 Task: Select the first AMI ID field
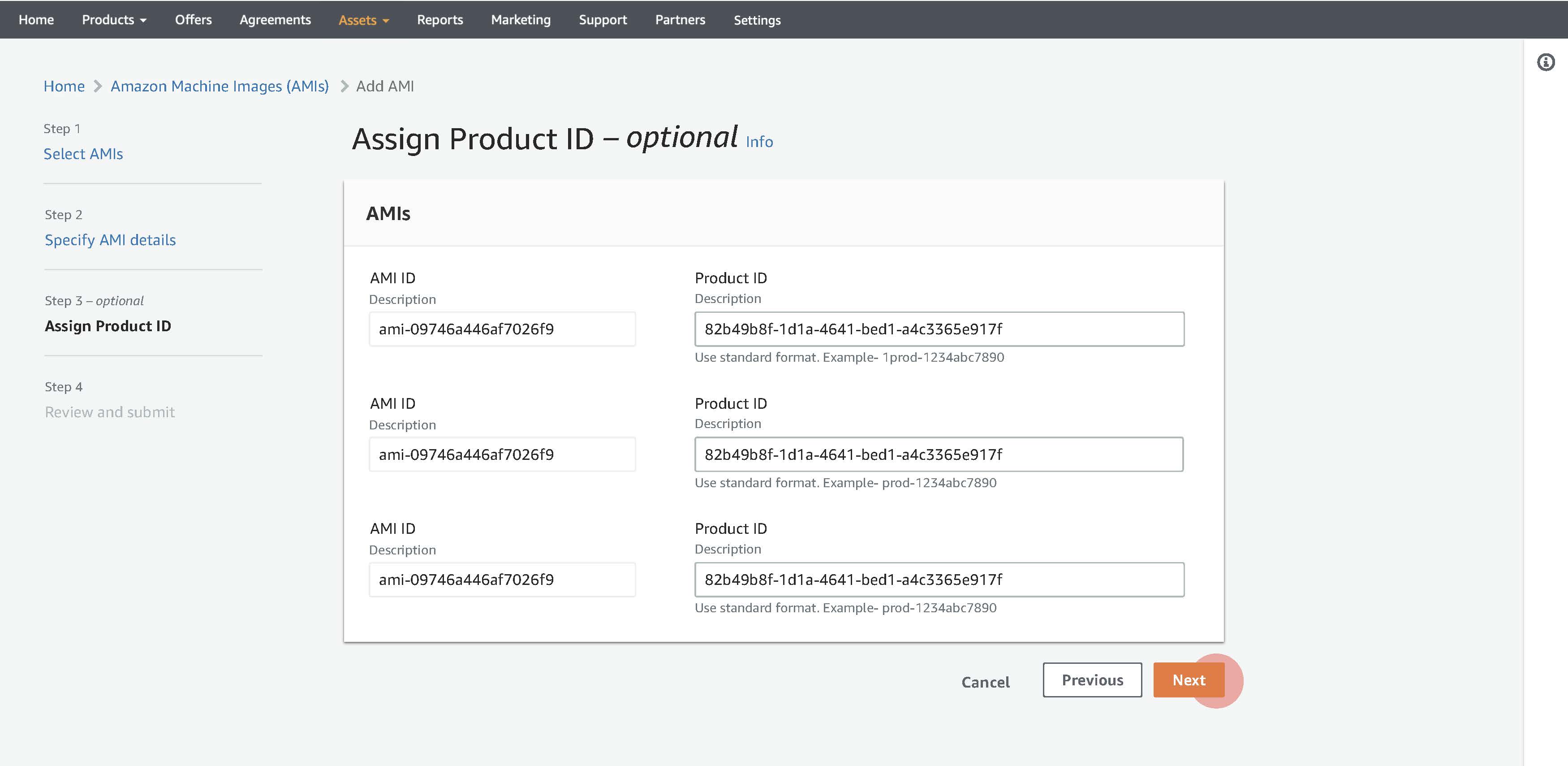[502, 329]
